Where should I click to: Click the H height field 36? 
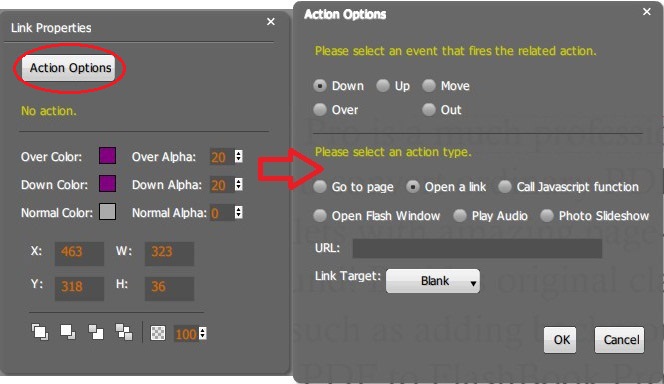click(x=169, y=288)
